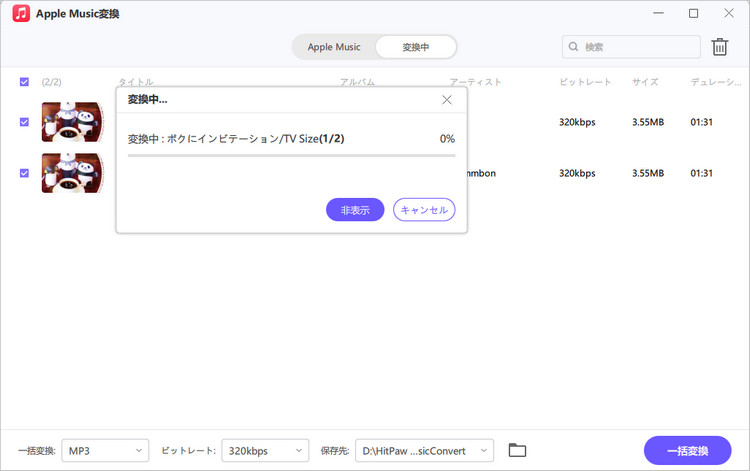The image size is (750, 471).
Task: Click the conversion progress bar
Action: tap(291, 155)
